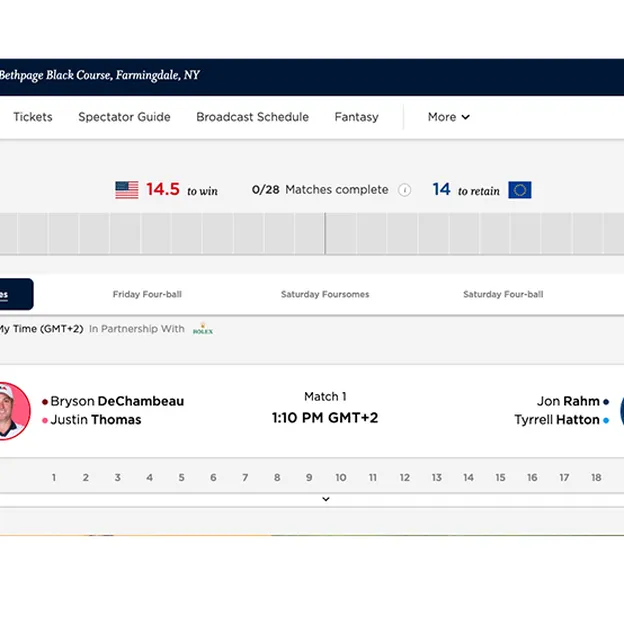Image resolution: width=624 pixels, height=624 pixels.
Task: Select hole 1 on scorecard
Action: [54, 478]
